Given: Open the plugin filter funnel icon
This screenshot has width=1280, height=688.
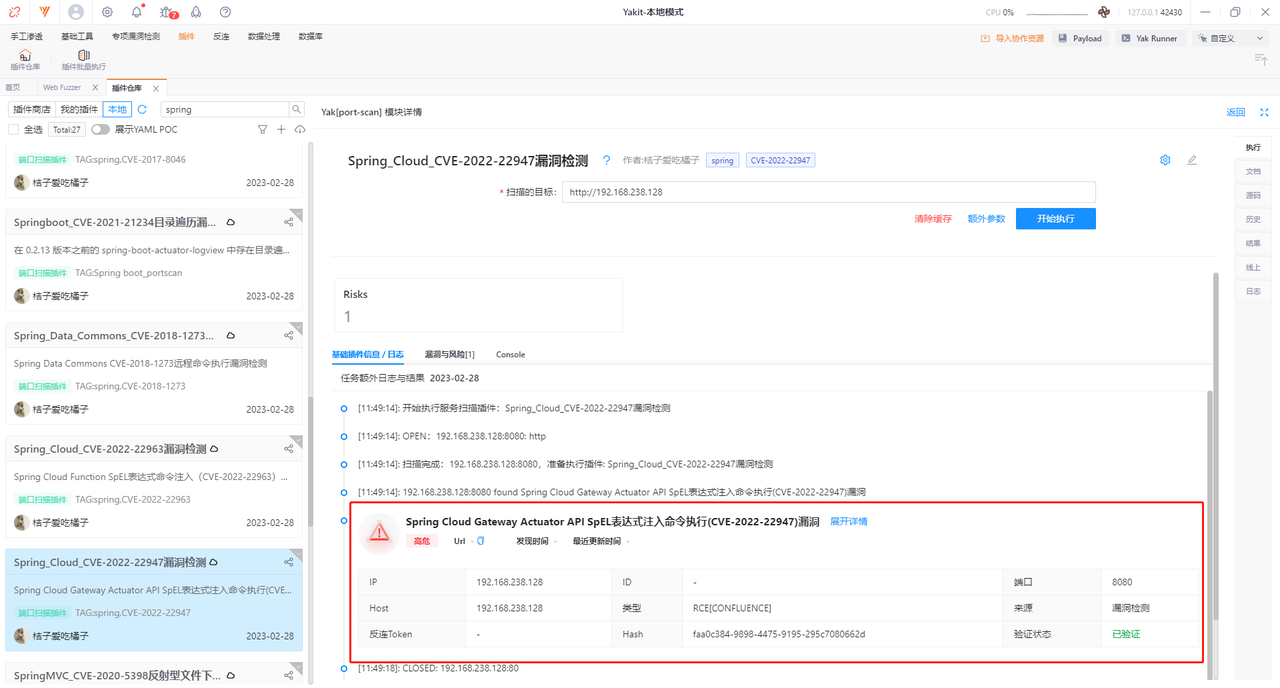Looking at the screenshot, I should coord(263,129).
